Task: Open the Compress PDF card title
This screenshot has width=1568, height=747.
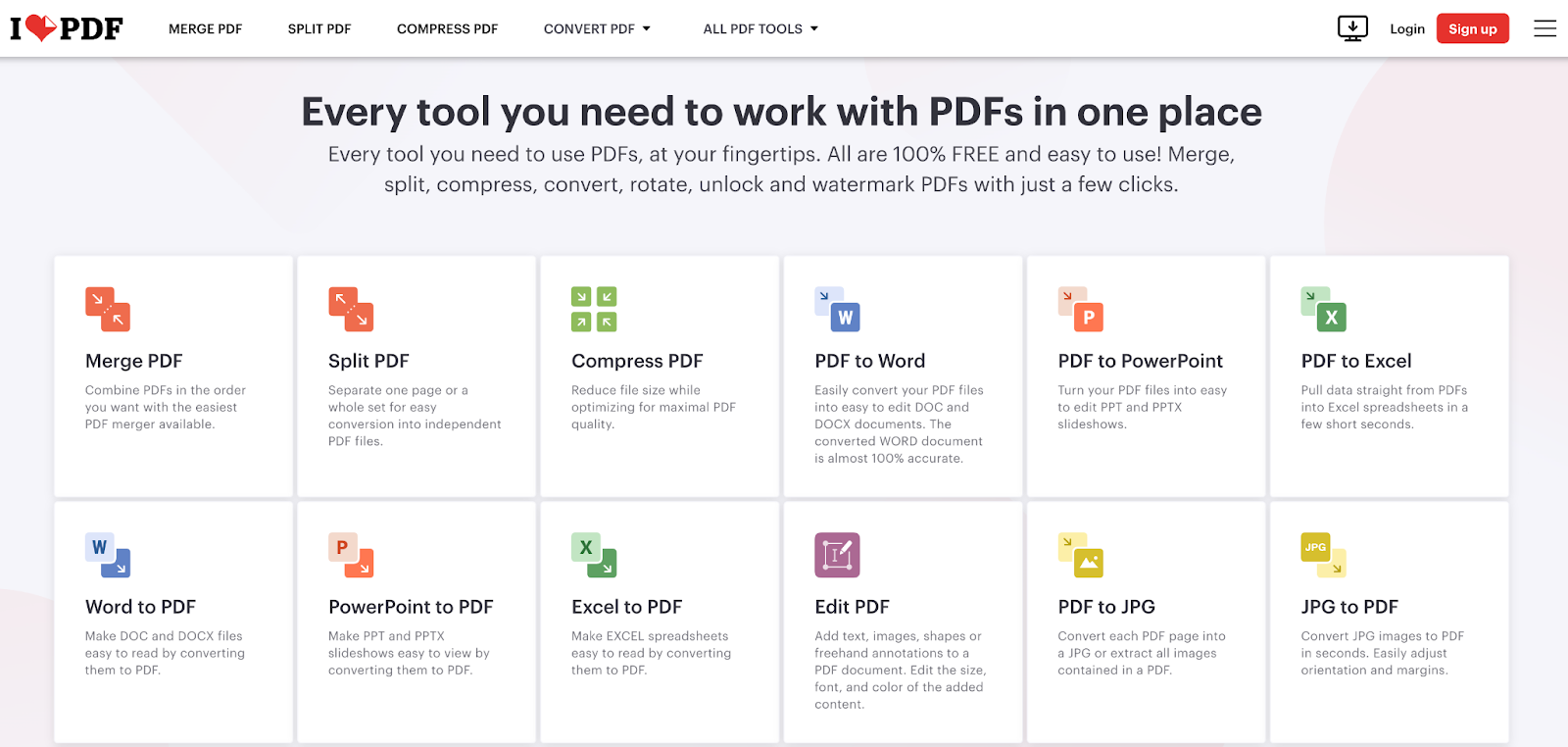Action: [637, 361]
